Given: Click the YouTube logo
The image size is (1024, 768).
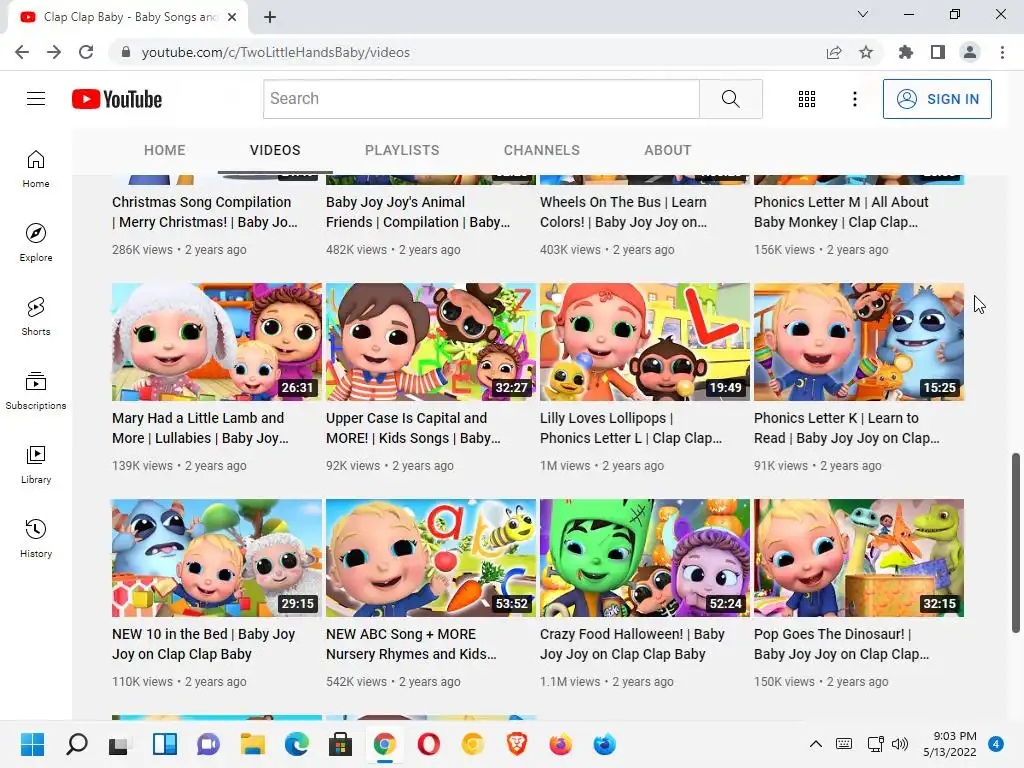Looking at the screenshot, I should (x=117, y=99).
